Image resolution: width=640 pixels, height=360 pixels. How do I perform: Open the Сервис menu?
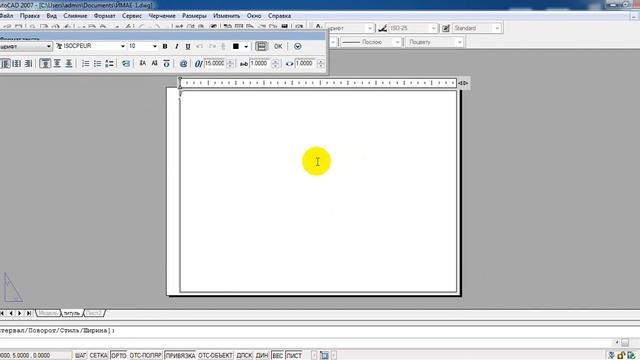tap(132, 16)
